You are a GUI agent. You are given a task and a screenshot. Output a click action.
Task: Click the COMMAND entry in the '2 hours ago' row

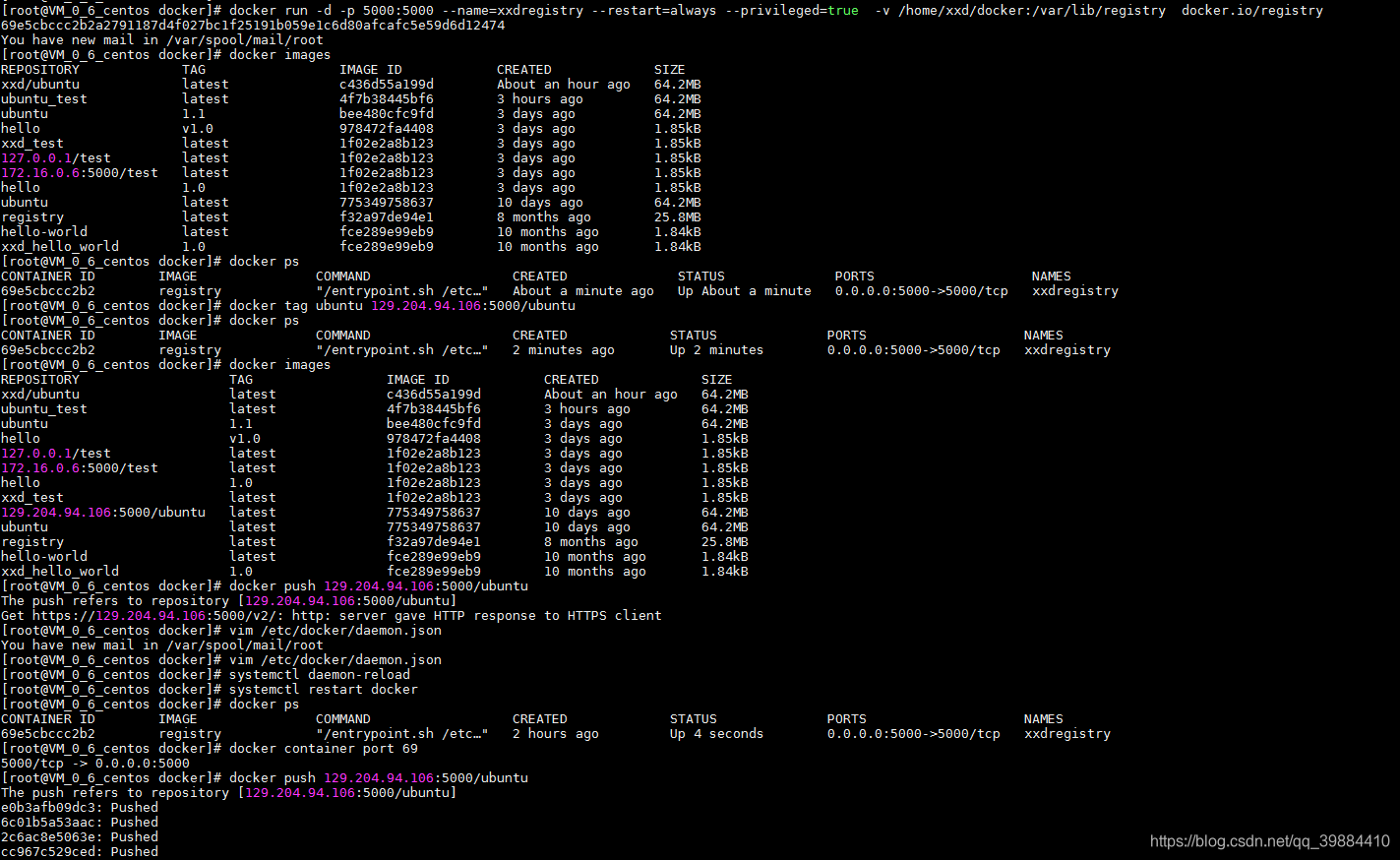401,734
